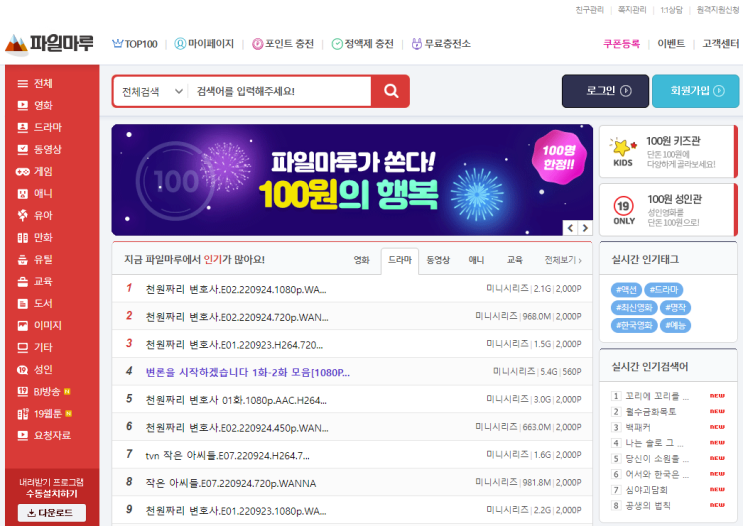
Task: Select 이미지 category icon in sidebar
Action: pyautogui.click(x=22, y=326)
